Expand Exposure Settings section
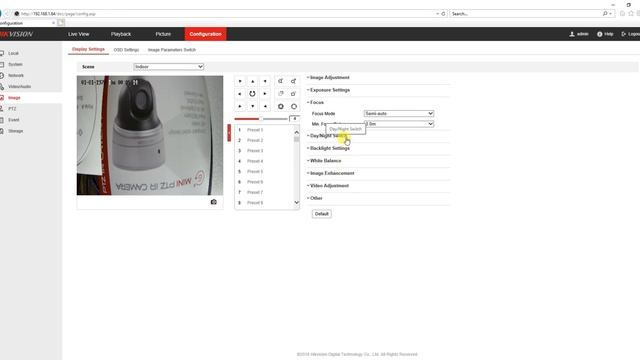Viewport: 640px width, 360px height. click(329, 90)
